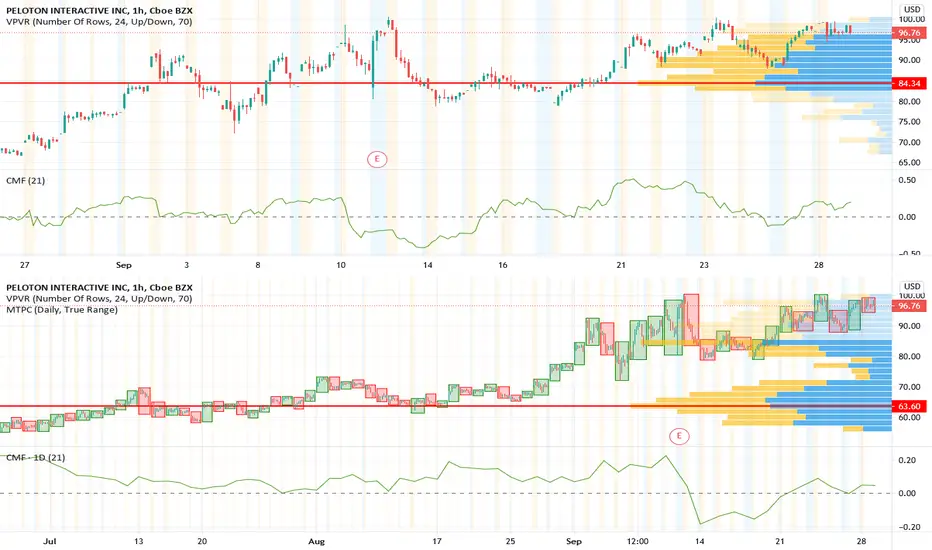Click the 25 date on bottom time axis
Image resolution: width=932 pixels, height=550 pixels.
[511, 541]
